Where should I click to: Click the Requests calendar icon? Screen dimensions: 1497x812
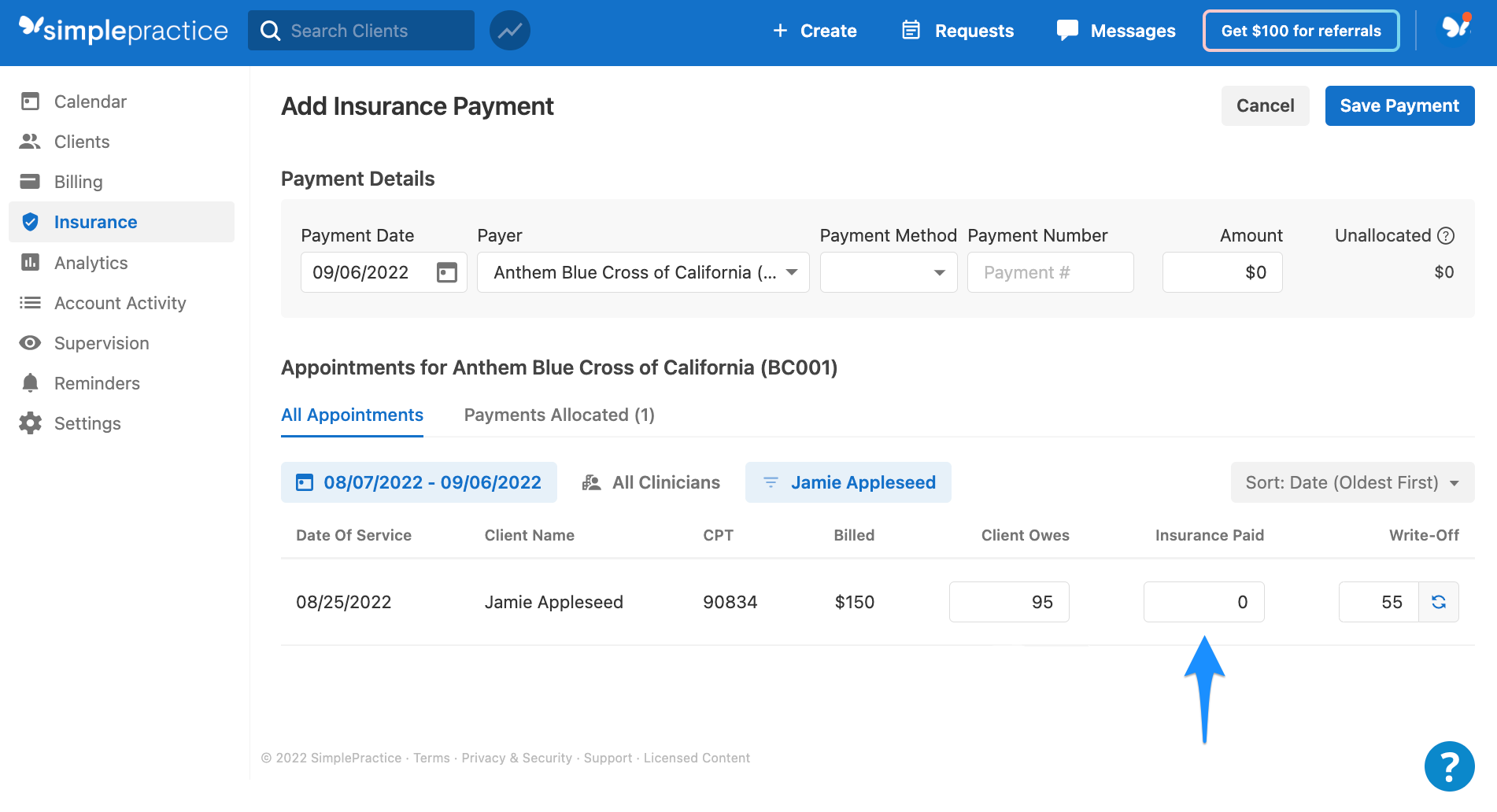pyautogui.click(x=911, y=30)
